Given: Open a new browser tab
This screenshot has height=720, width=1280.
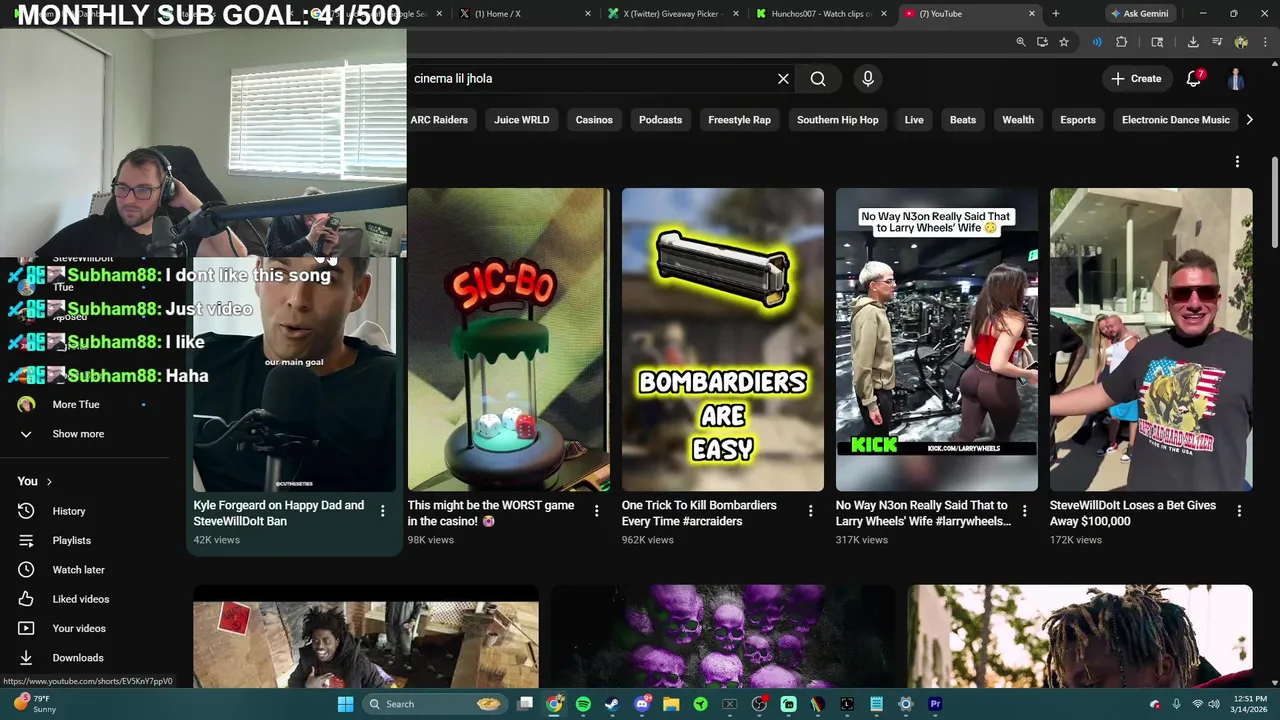Looking at the screenshot, I should [1056, 14].
